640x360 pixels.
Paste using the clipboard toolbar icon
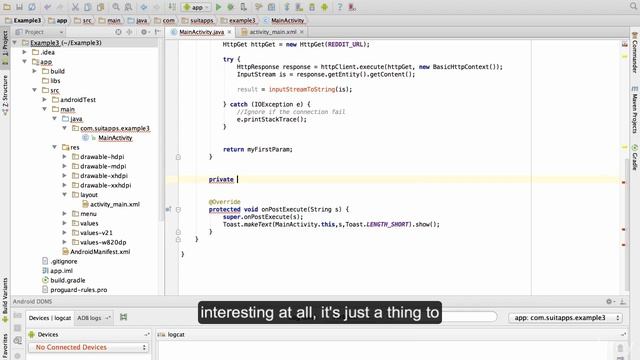click(x=100, y=7)
